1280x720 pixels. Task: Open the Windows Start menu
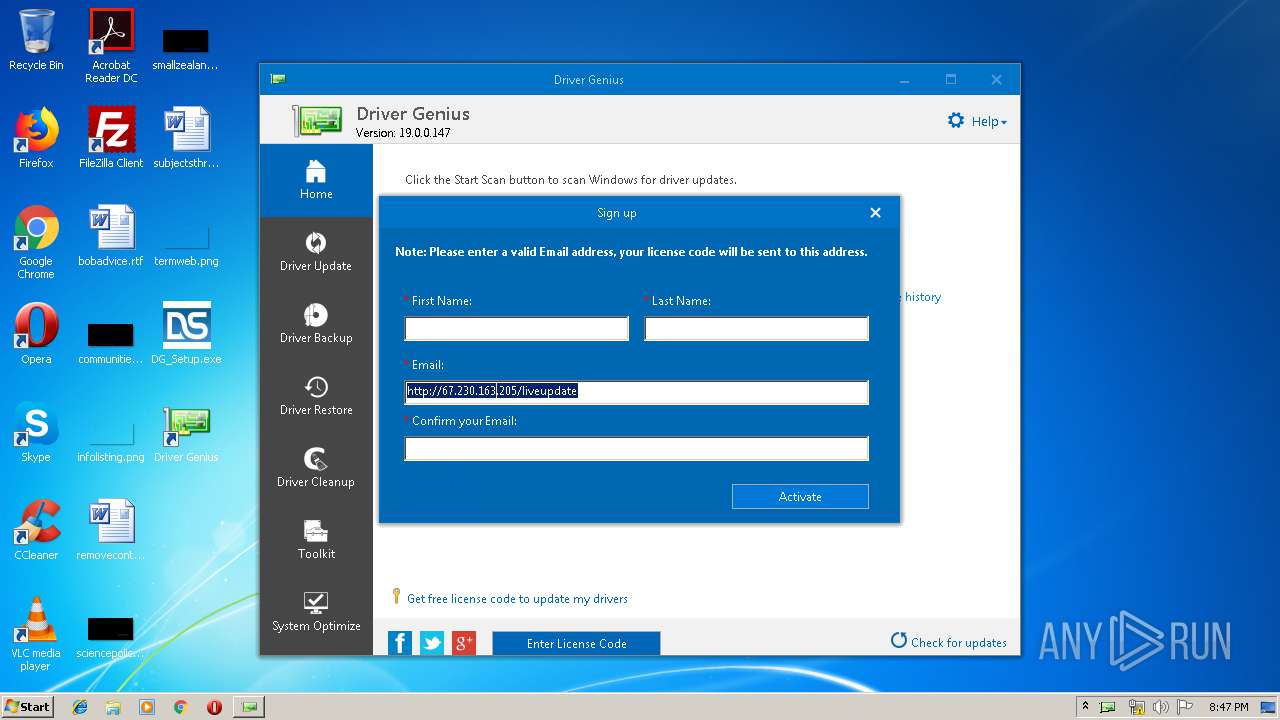pyautogui.click(x=28, y=706)
